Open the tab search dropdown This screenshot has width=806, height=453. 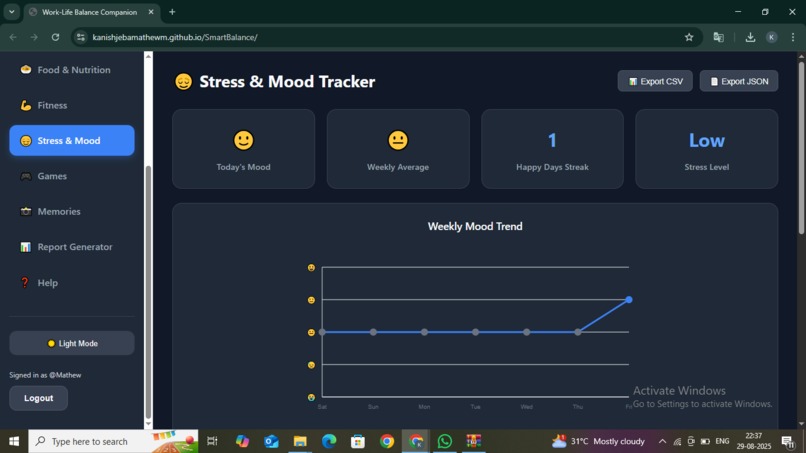pyautogui.click(x=11, y=12)
